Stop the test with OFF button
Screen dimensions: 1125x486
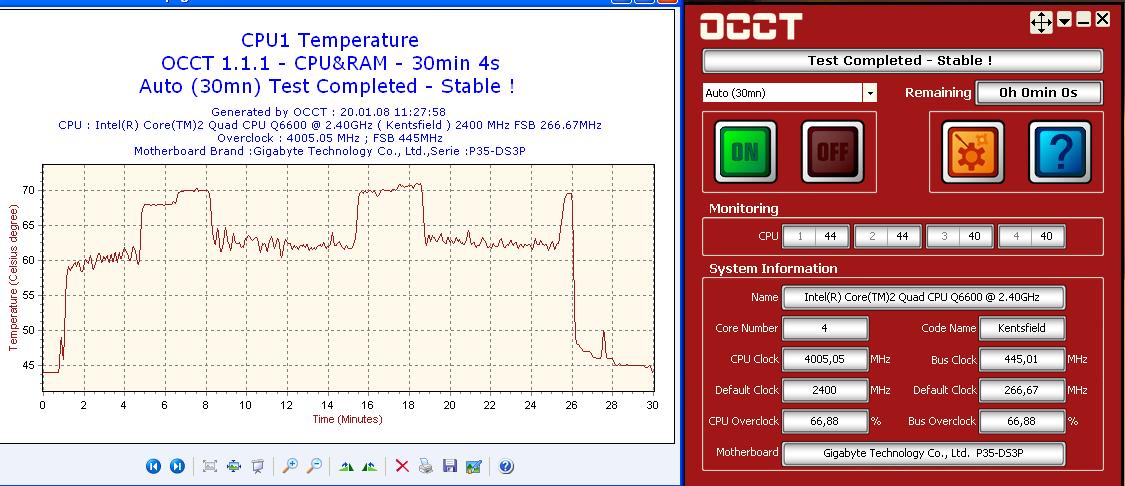pos(832,151)
